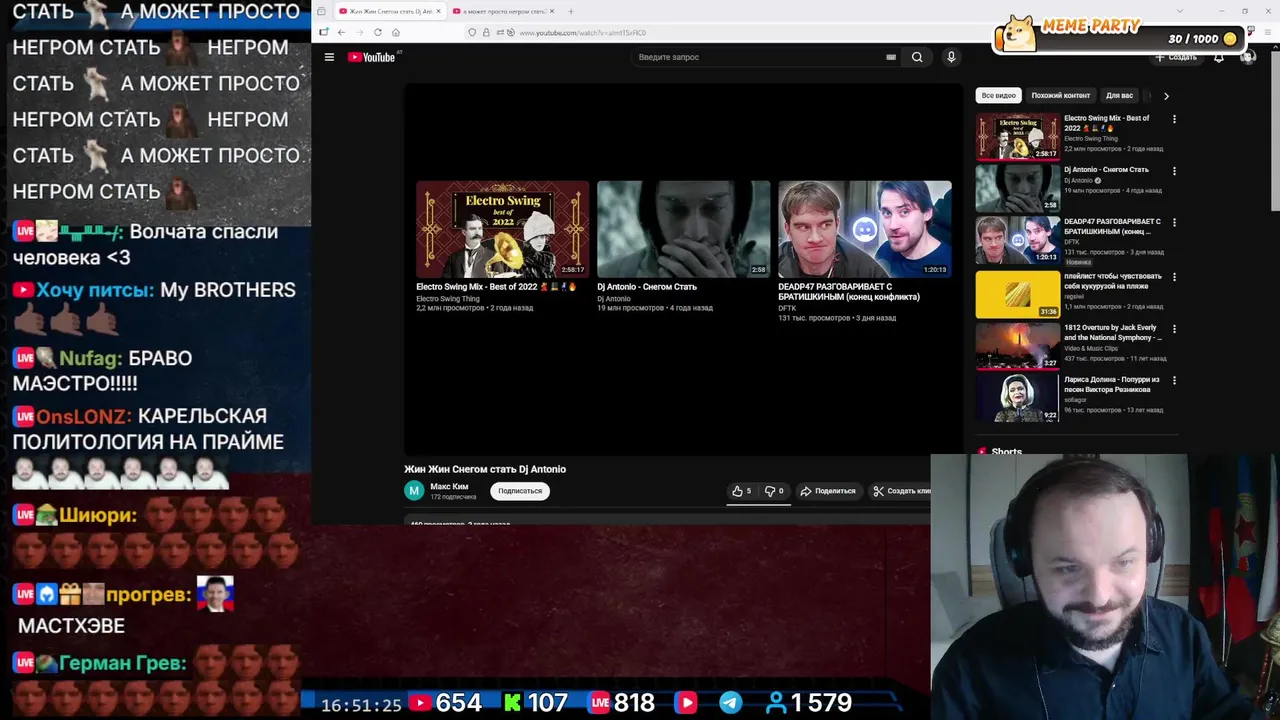Select the 'Все видео' chip
Image resolution: width=1280 pixels, height=720 pixels.
pos(998,96)
